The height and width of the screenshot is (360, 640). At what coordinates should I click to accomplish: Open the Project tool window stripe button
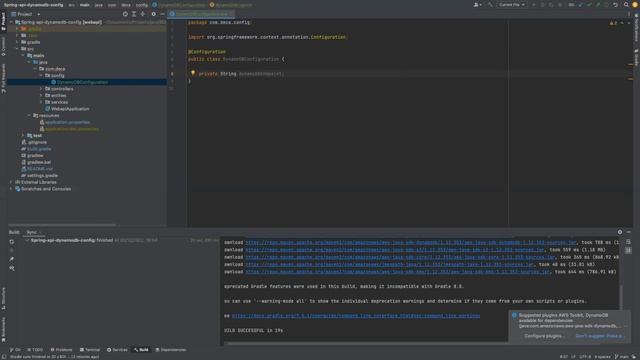[x=3, y=21]
